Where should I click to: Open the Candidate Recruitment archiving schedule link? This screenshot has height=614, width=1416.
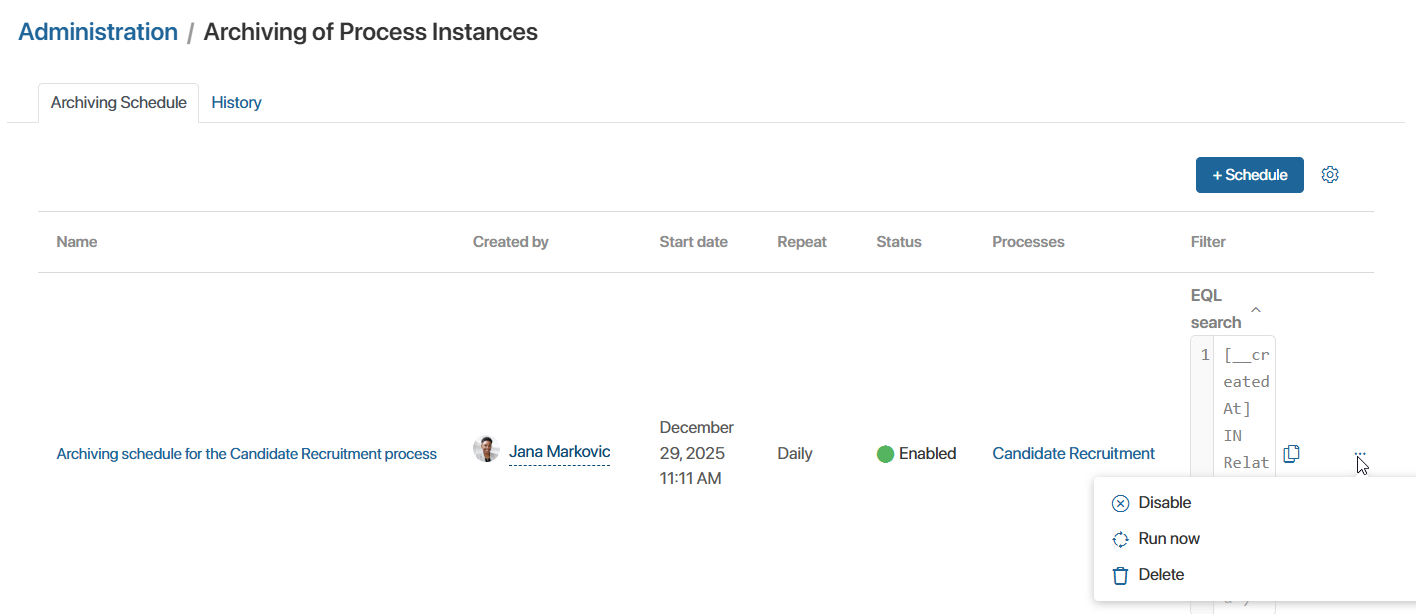pos(246,454)
